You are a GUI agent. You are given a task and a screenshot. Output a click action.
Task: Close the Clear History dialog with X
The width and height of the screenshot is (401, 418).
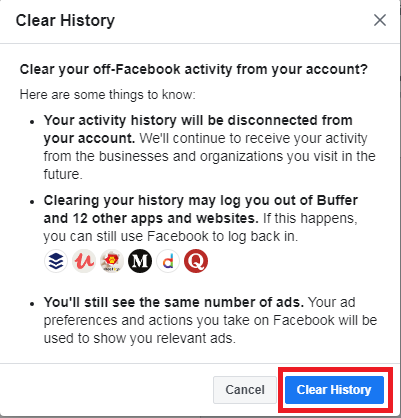click(x=380, y=20)
